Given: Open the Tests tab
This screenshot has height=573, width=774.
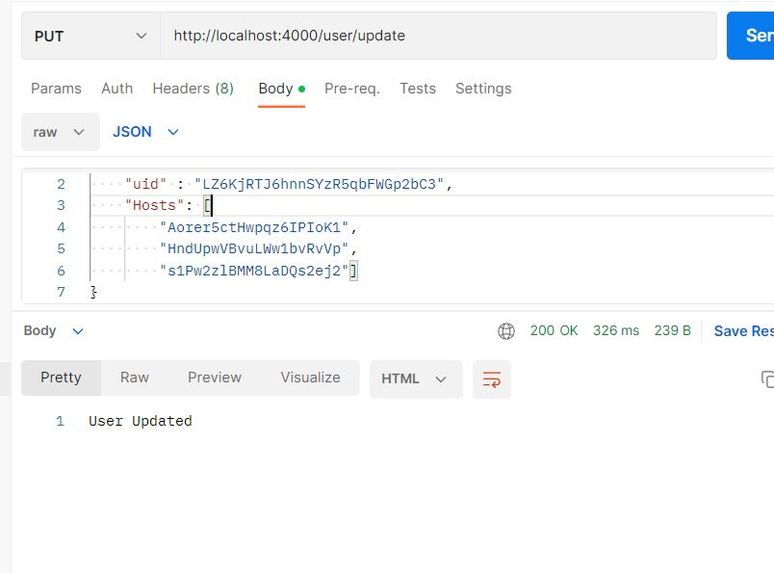Looking at the screenshot, I should coord(418,88).
